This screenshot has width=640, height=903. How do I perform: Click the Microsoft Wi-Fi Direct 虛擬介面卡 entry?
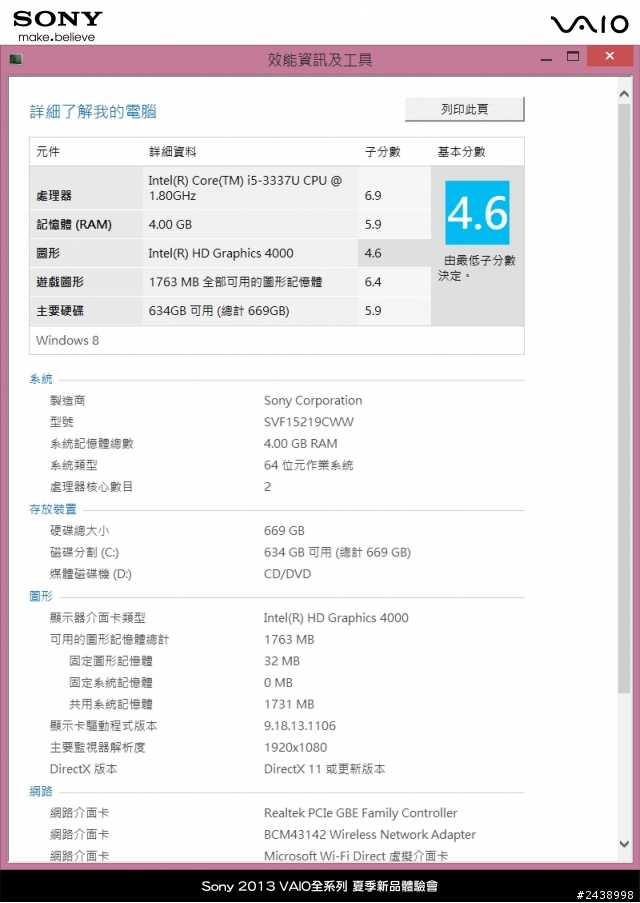(356, 856)
